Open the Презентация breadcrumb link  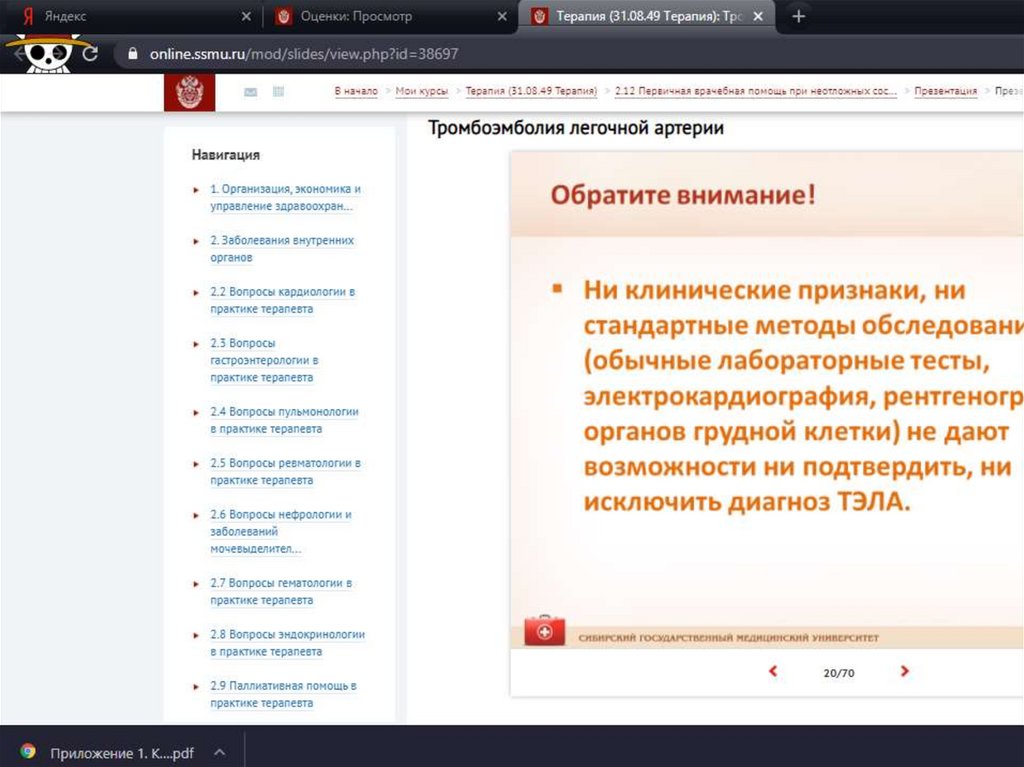point(945,91)
